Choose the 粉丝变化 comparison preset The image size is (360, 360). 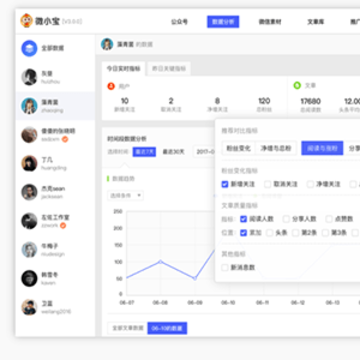(239, 148)
